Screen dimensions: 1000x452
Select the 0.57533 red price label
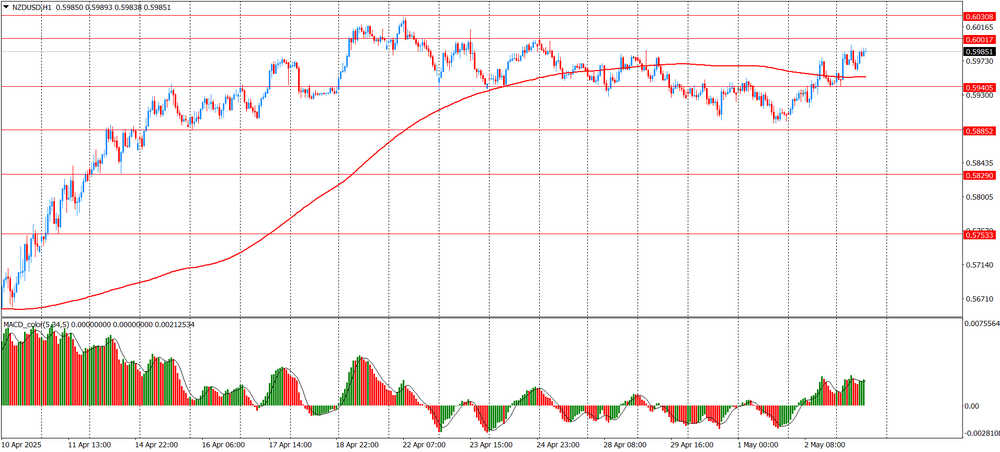tap(979, 234)
